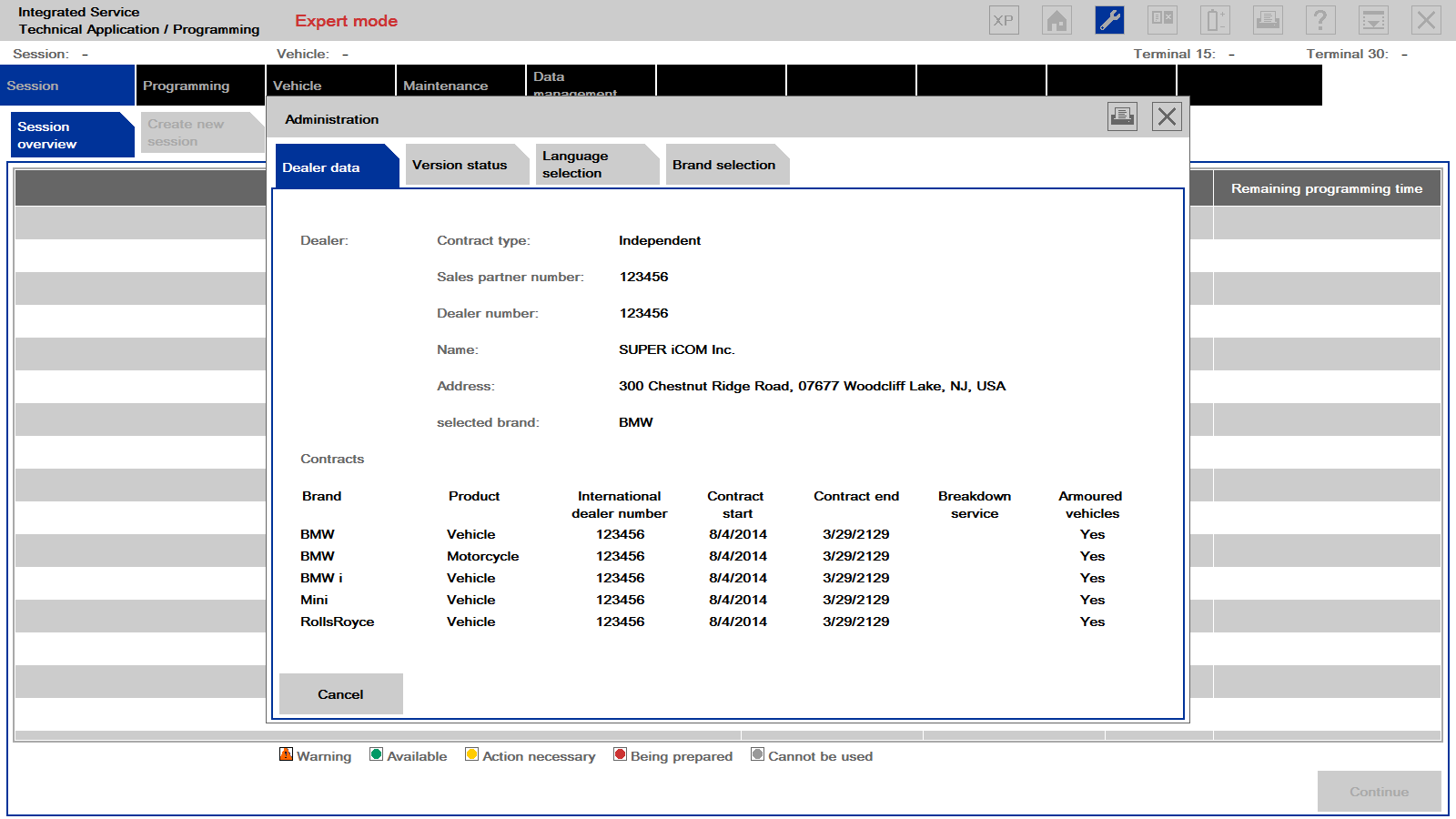Viewport: 1456px width, 819px height.
Task: Close the Administration dialog
Action: point(1167,116)
